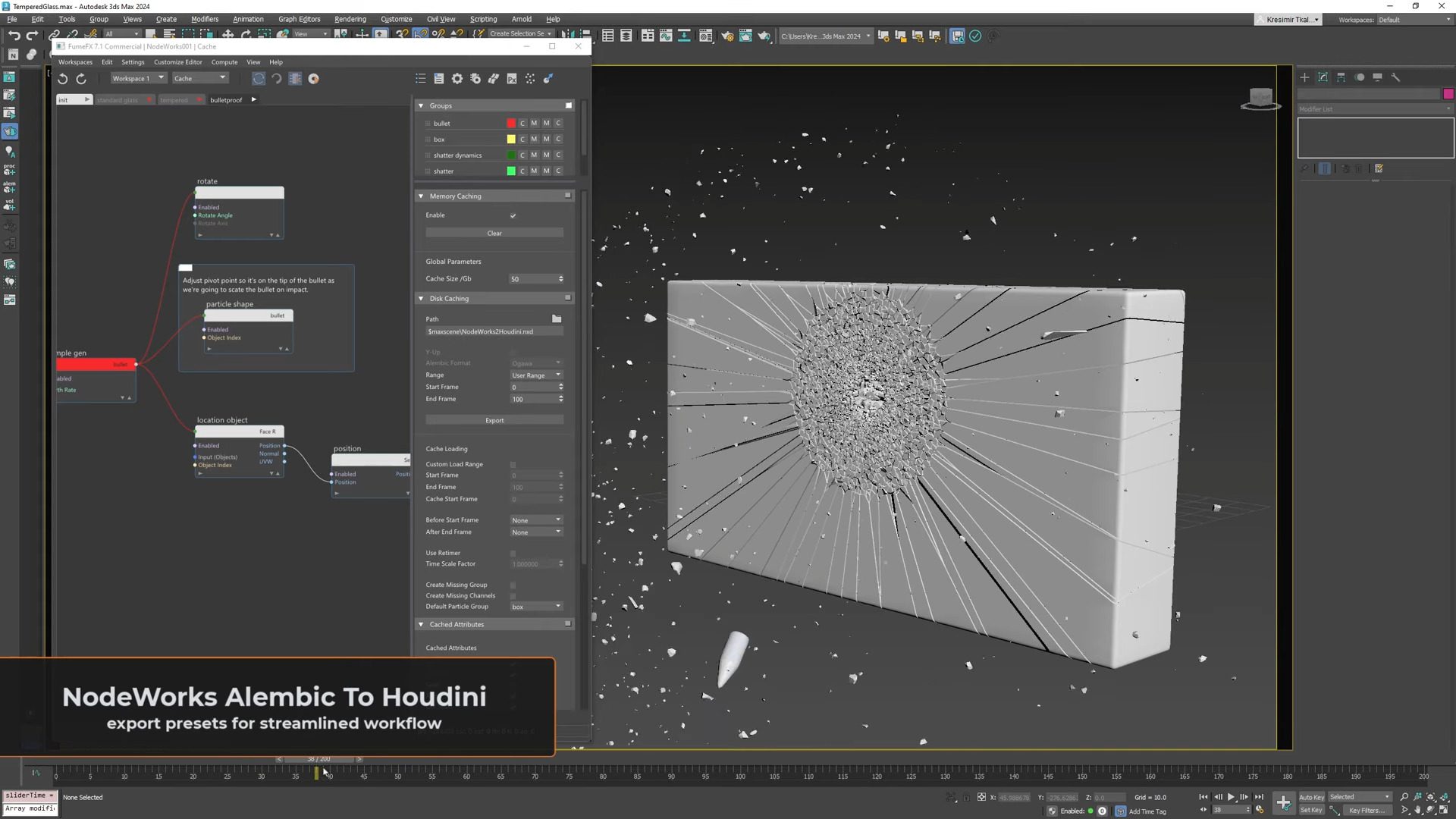Screen dimensions: 1456x819
Task: Open the Workspace 1 dropdown
Action: click(x=138, y=78)
